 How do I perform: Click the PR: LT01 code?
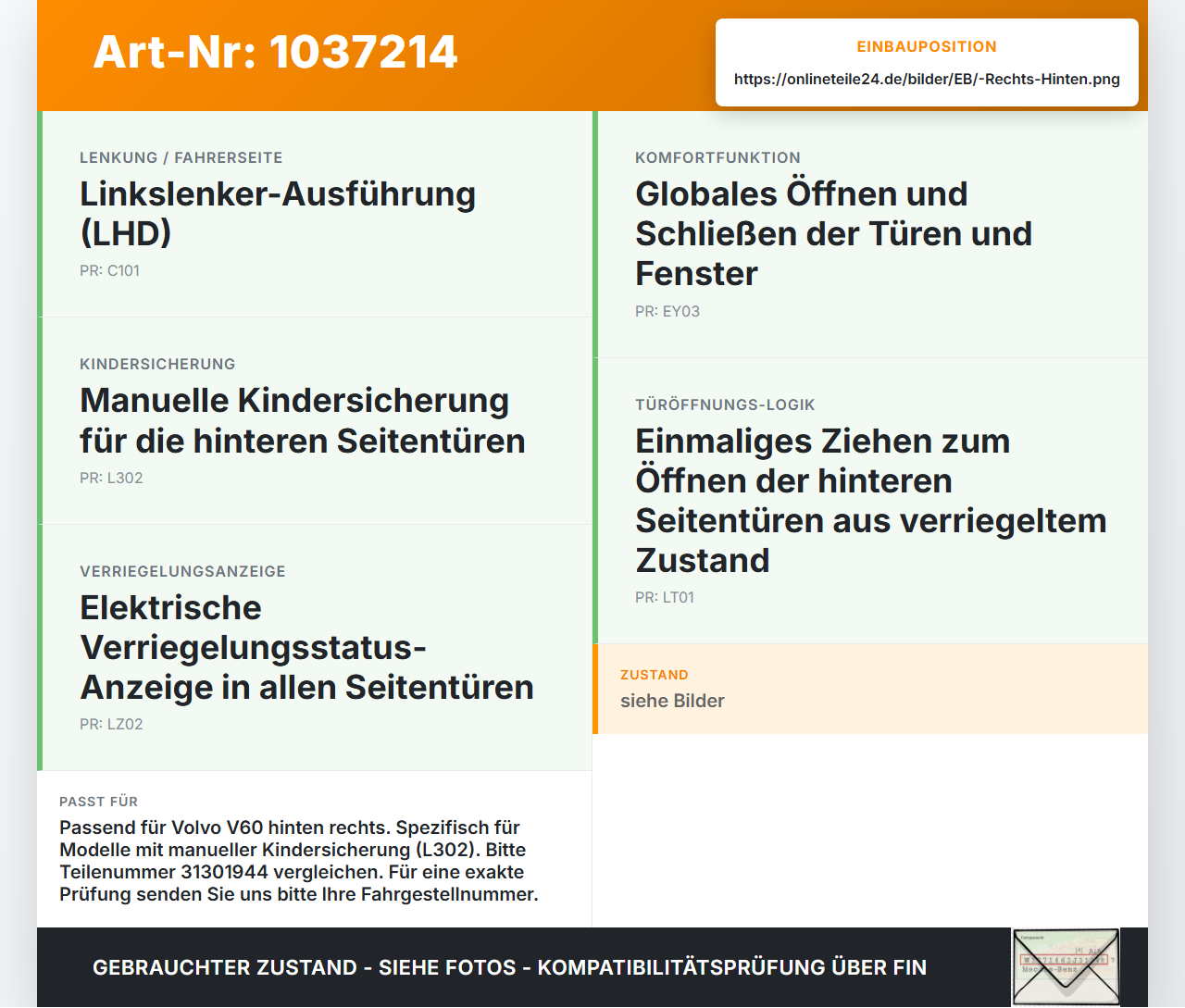pyautogui.click(x=665, y=597)
